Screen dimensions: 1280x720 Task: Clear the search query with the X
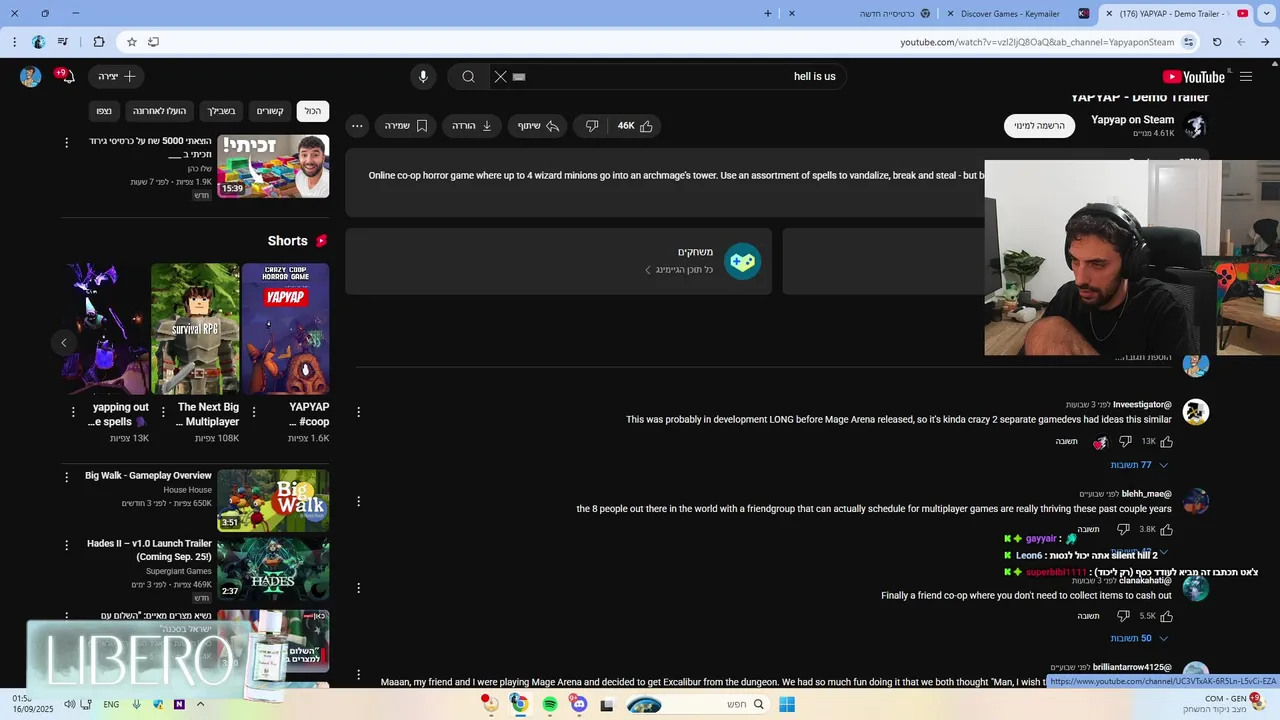coord(501,77)
